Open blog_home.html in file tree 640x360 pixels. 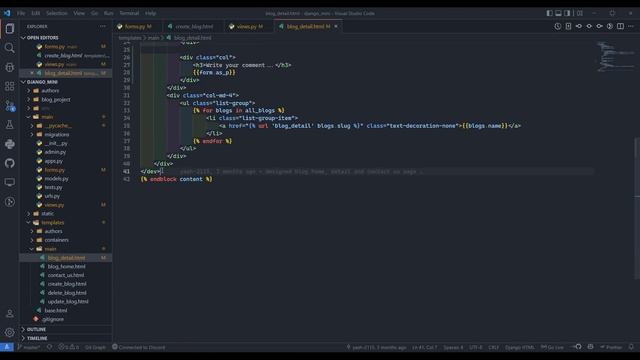(66, 267)
